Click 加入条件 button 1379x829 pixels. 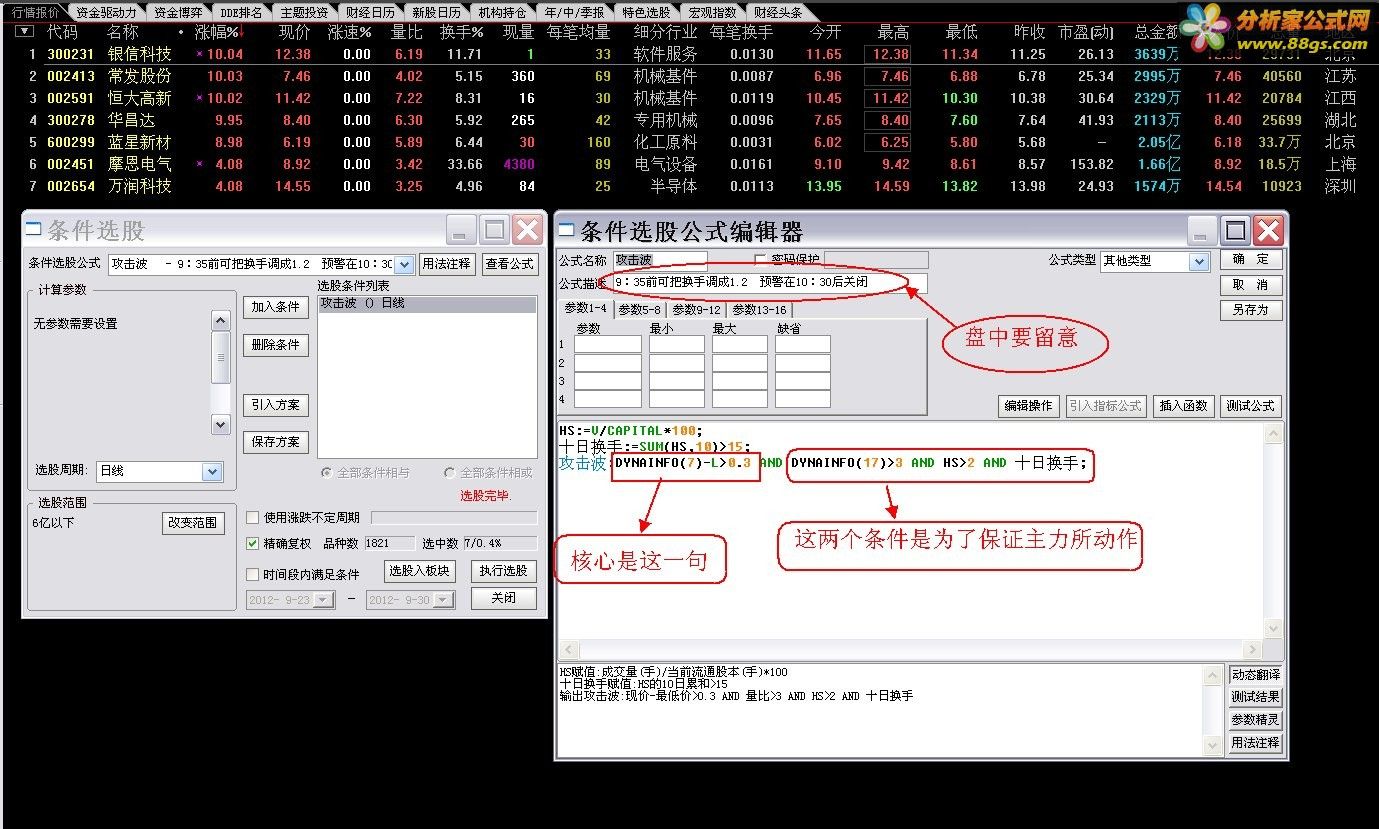coord(276,307)
